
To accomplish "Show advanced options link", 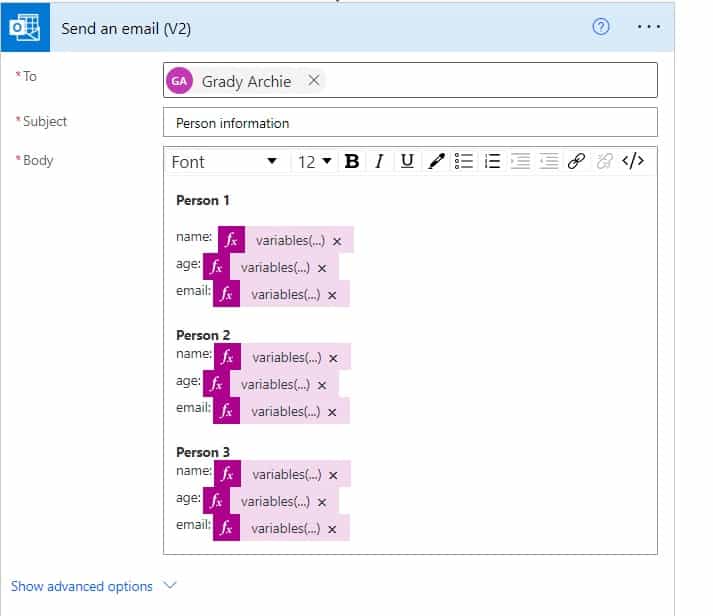I will [x=82, y=586].
